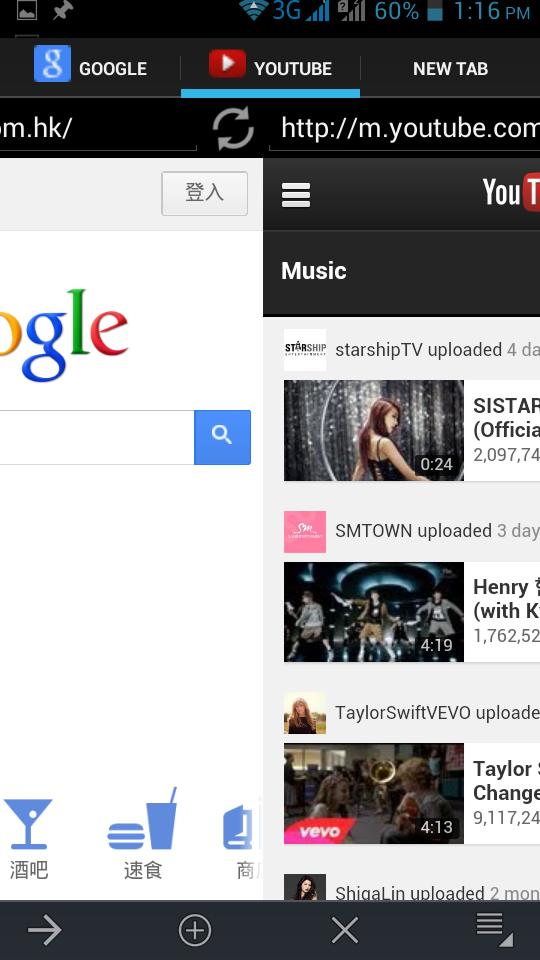Image resolution: width=540 pixels, height=960 pixels.
Task: Tap the 登入 sign-in button
Action: (x=204, y=193)
